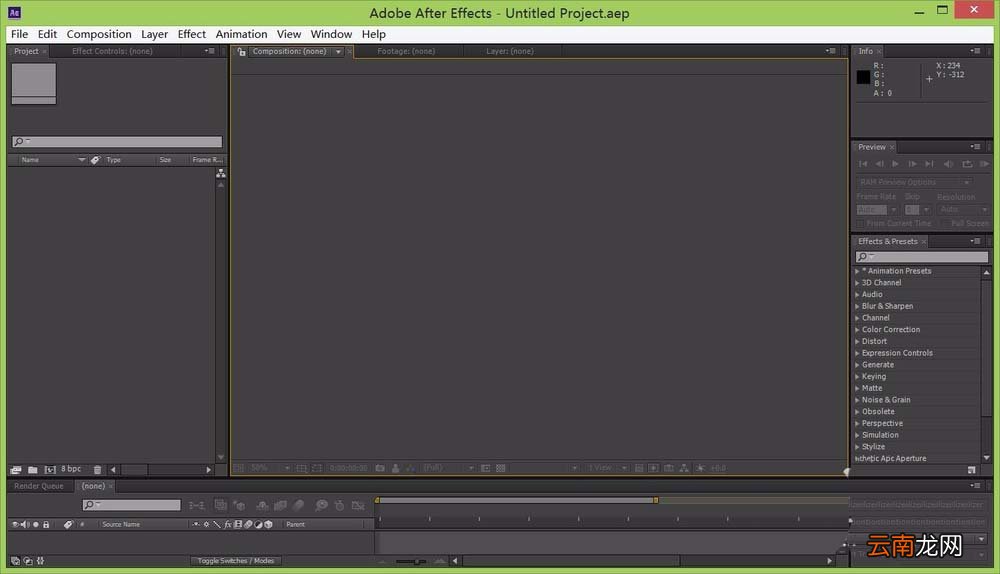Open the Layer menu
This screenshot has height=574, width=1000.
coord(154,34)
